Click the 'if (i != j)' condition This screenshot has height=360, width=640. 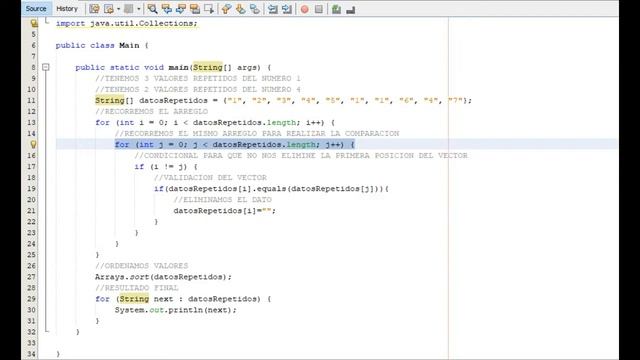[166, 167]
